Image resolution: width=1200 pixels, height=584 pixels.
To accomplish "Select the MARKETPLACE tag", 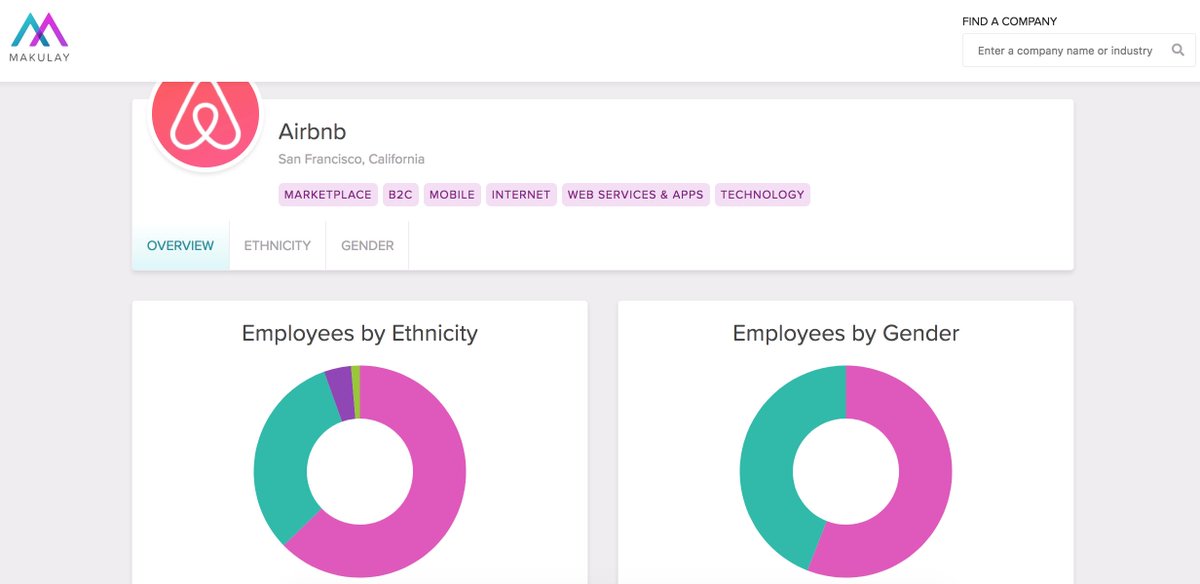I will click(328, 194).
